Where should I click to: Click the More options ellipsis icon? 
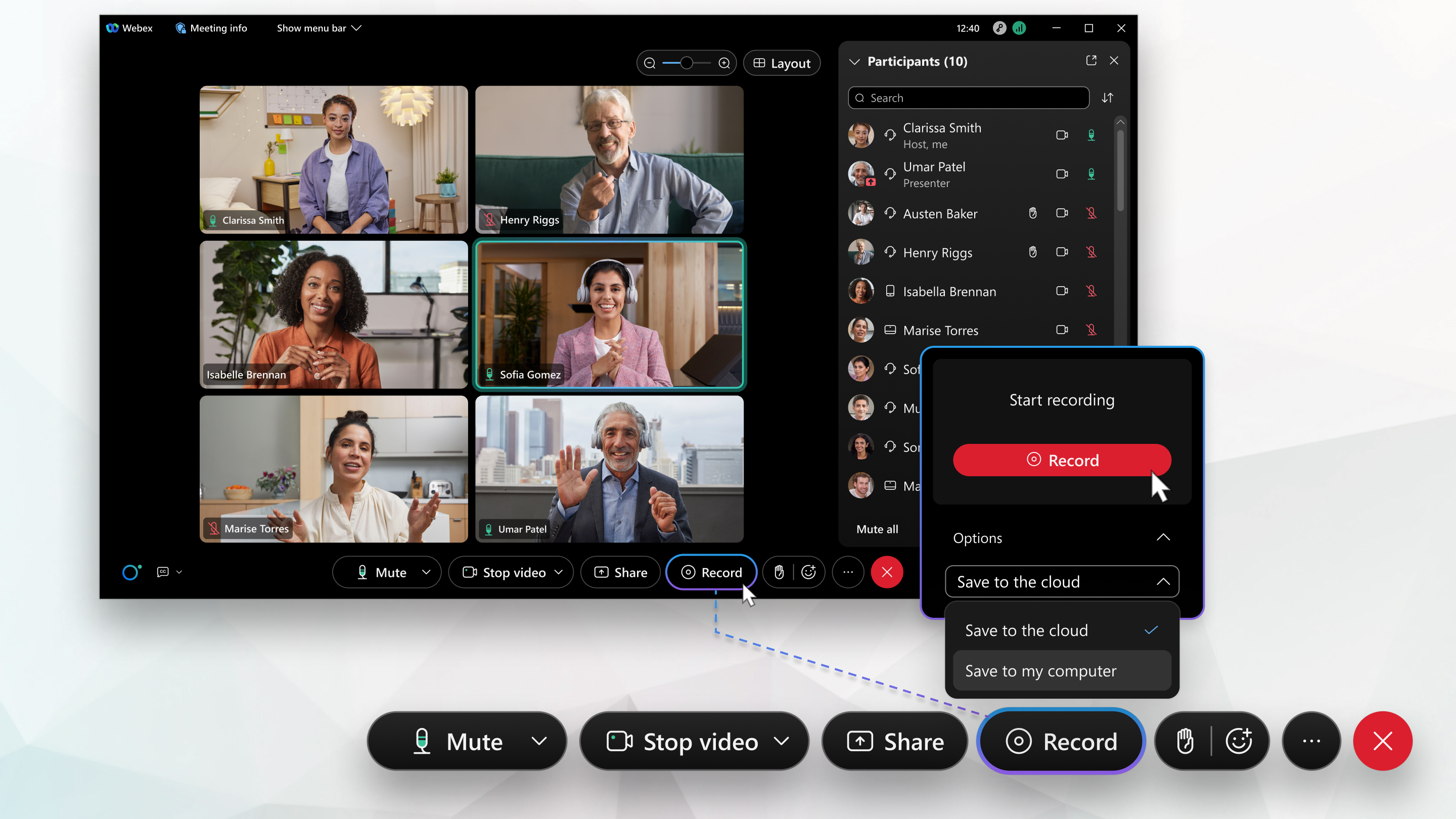tap(848, 571)
